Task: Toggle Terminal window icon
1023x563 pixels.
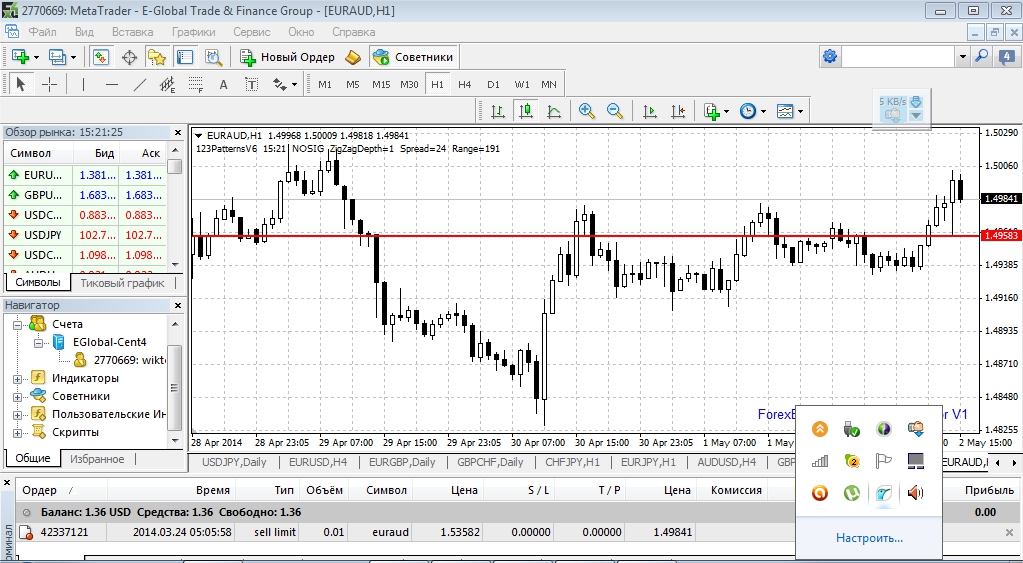Action: 185,57
